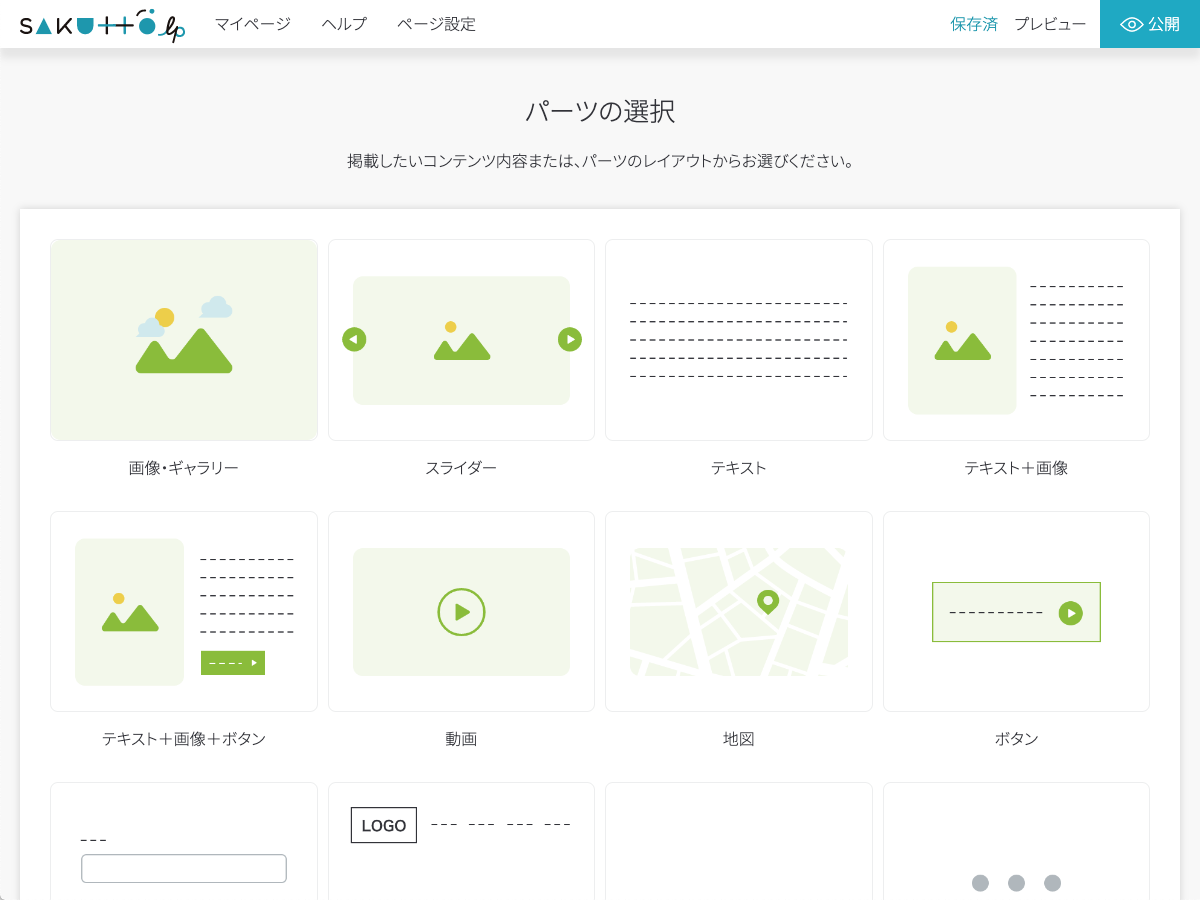
Task: Open the マイページ menu item
Action: (x=253, y=24)
